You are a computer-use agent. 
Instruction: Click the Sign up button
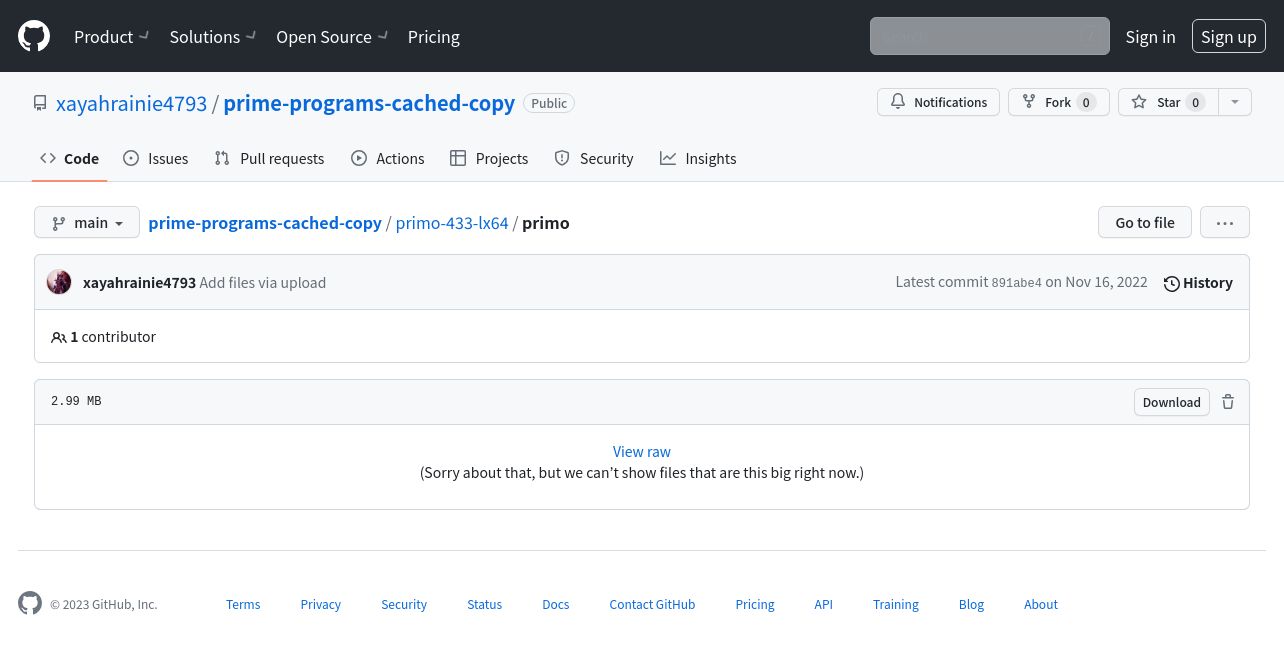pyautogui.click(x=1228, y=37)
